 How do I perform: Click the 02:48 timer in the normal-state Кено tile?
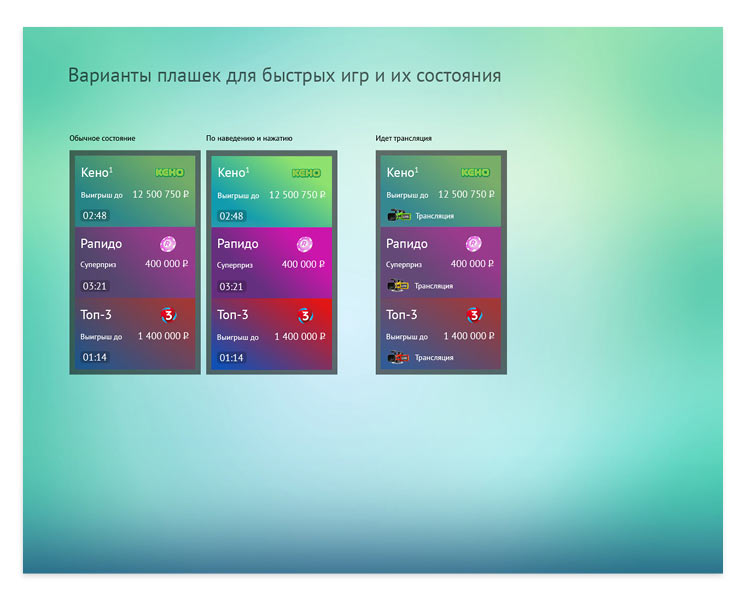tap(95, 215)
